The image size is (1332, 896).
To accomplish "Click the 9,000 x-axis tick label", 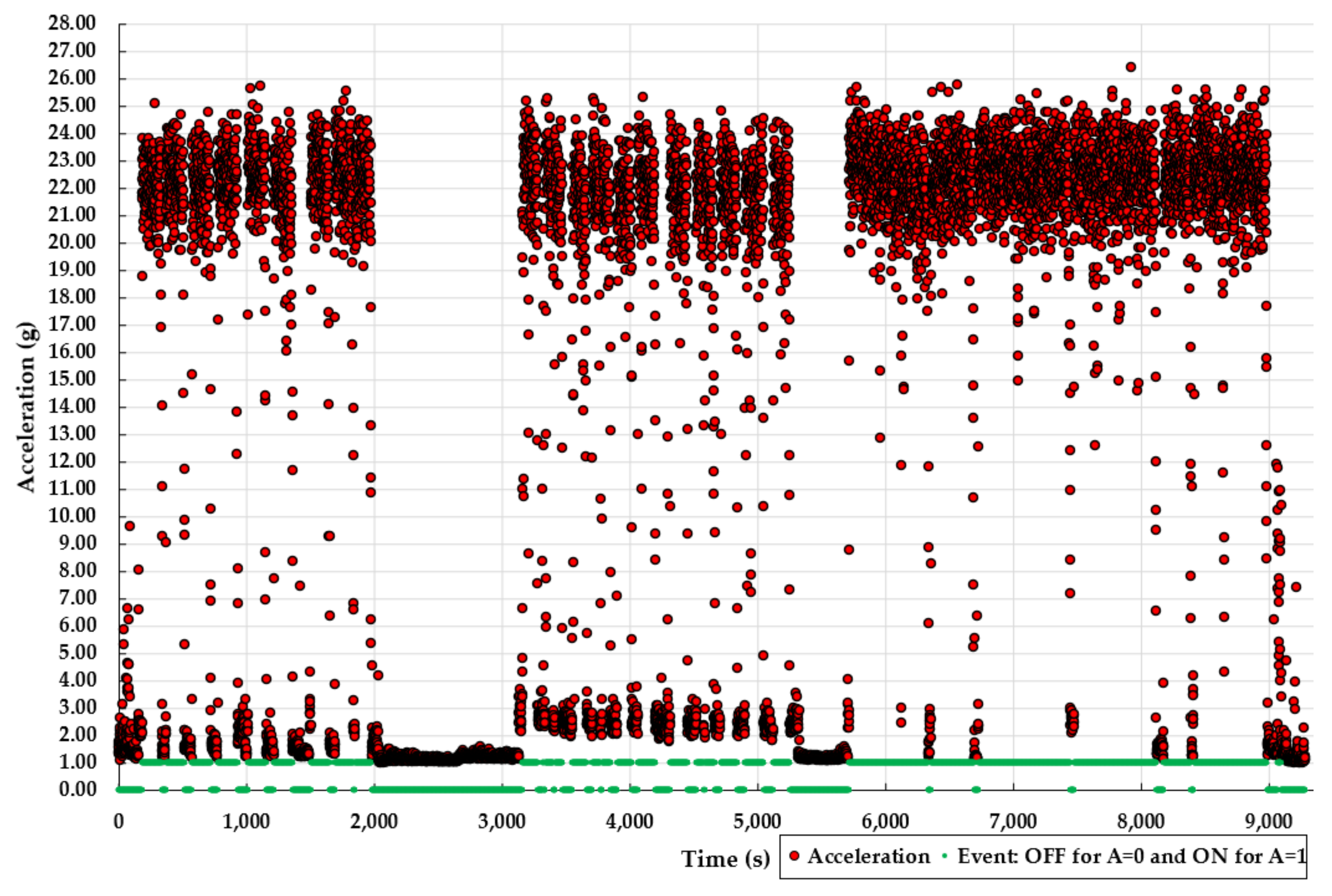I will tap(1269, 821).
